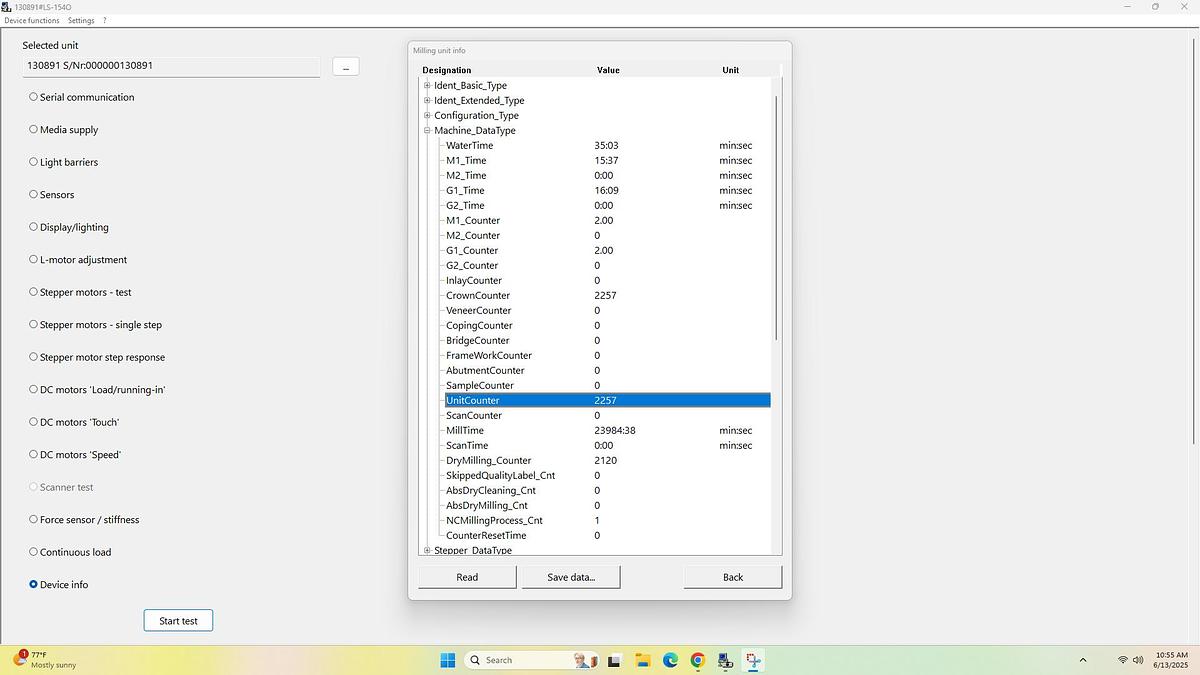
Task: Open Google Chrome from the taskbar
Action: click(x=697, y=660)
